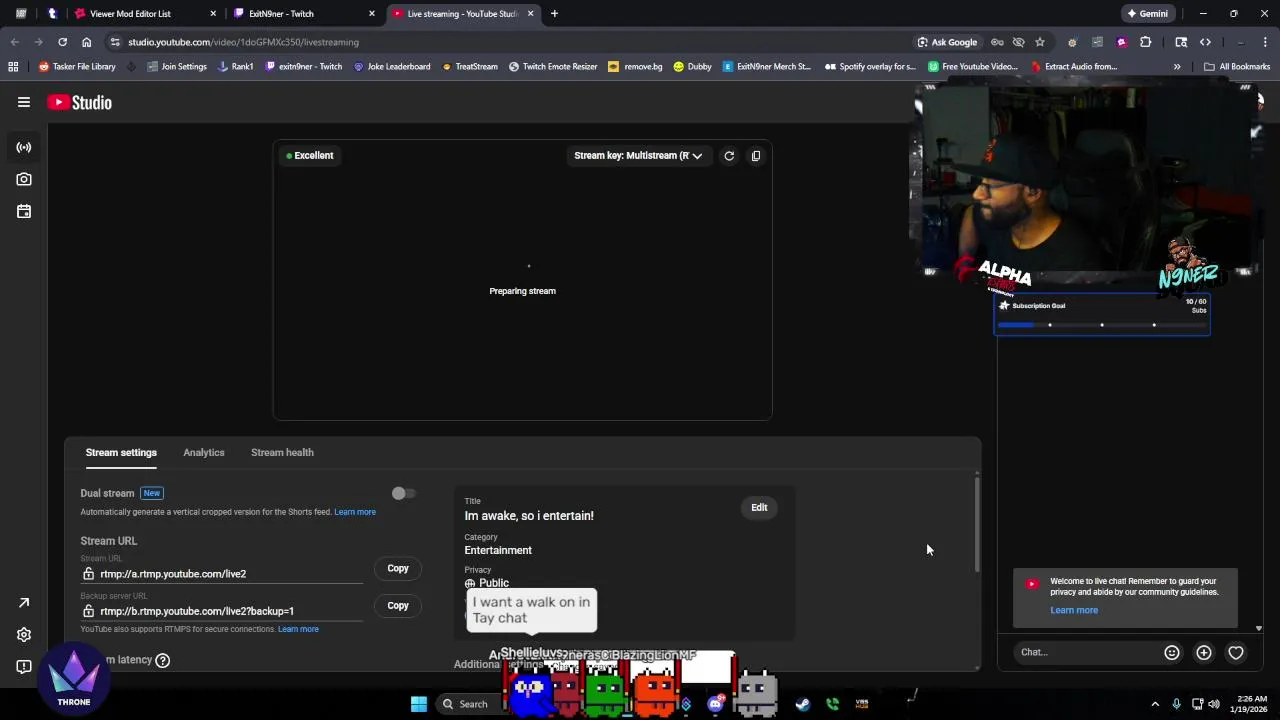The width and height of the screenshot is (1280, 720).
Task: Open the Chrome apps grid in bookmarks bar
Action: 13,67
